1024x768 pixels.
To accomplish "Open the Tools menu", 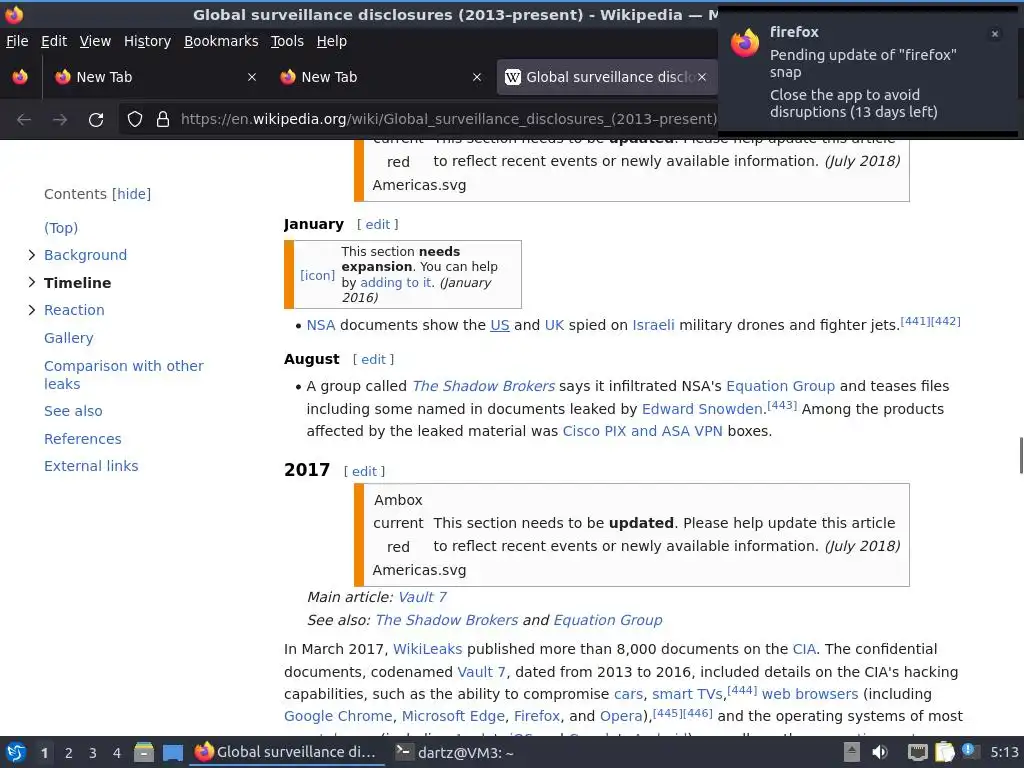I will [x=287, y=41].
